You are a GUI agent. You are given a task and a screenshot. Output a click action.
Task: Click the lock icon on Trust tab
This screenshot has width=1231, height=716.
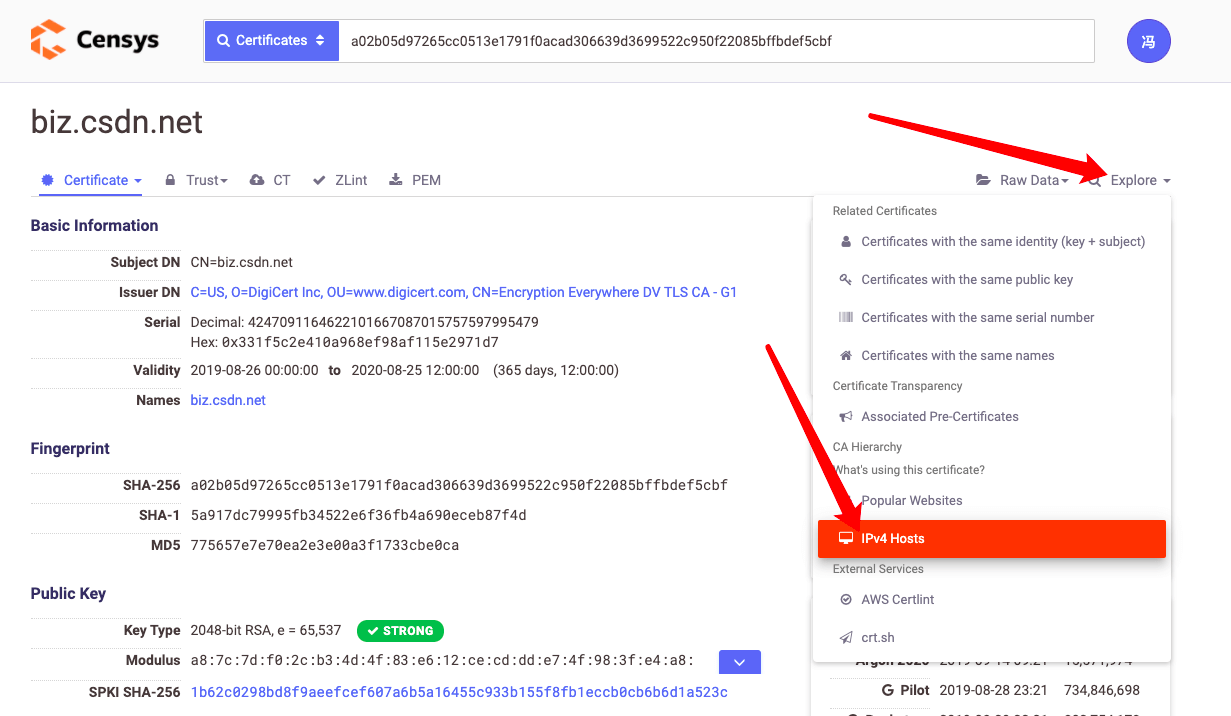point(171,180)
